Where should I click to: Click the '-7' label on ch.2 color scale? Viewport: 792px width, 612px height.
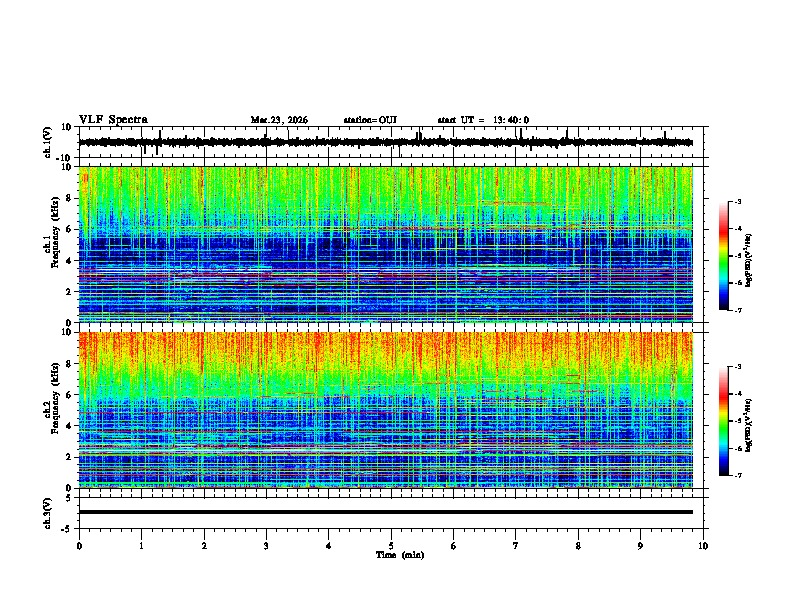[x=738, y=475]
